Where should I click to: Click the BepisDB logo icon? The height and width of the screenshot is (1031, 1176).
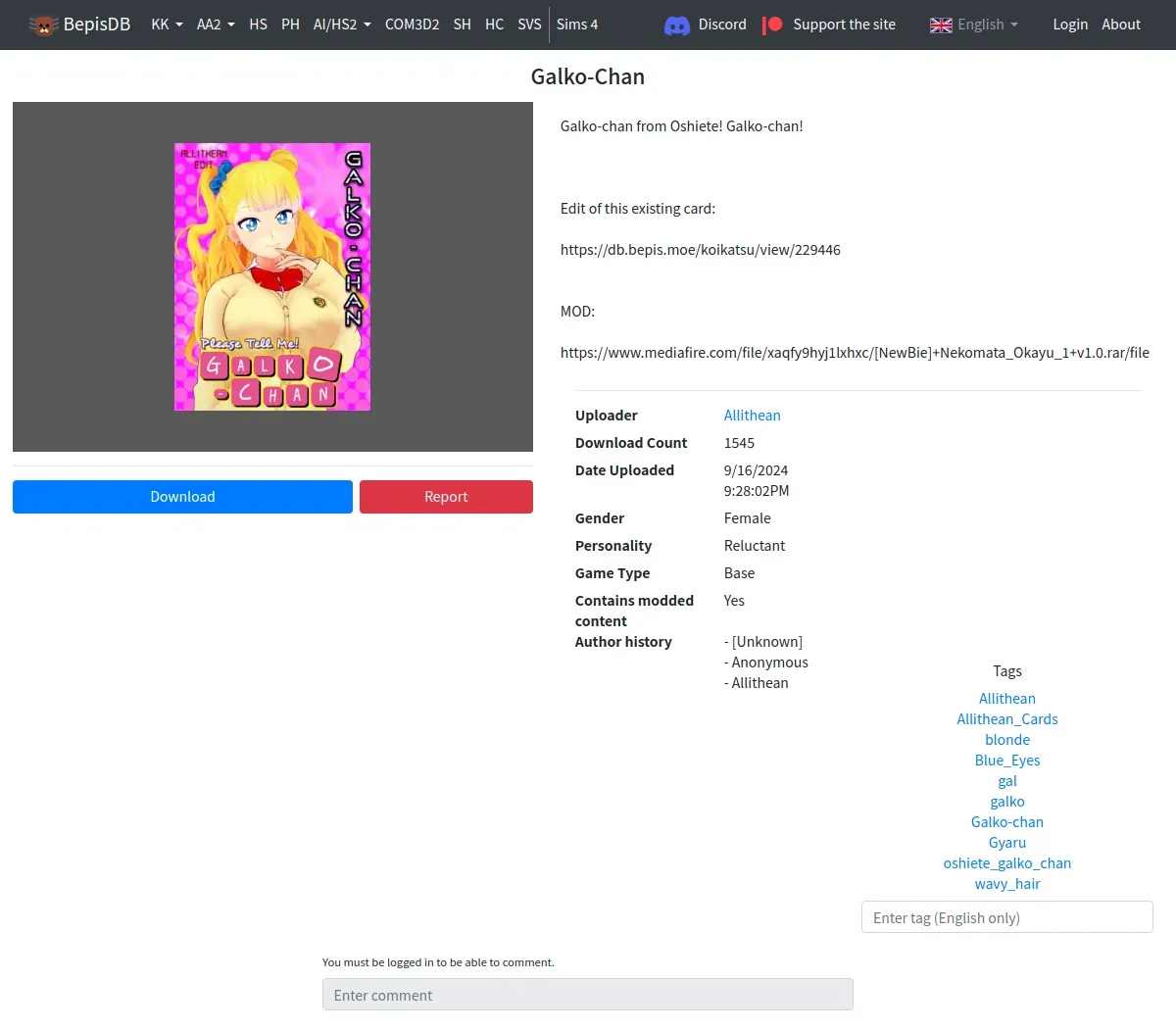pos(43,25)
